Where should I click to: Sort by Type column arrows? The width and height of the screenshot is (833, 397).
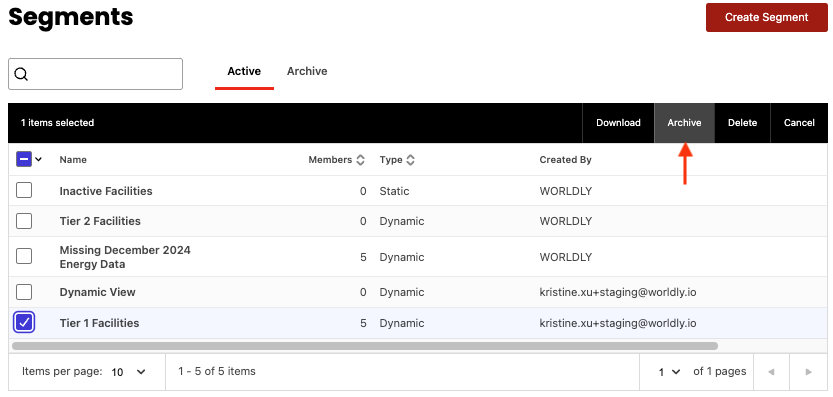[x=410, y=159]
